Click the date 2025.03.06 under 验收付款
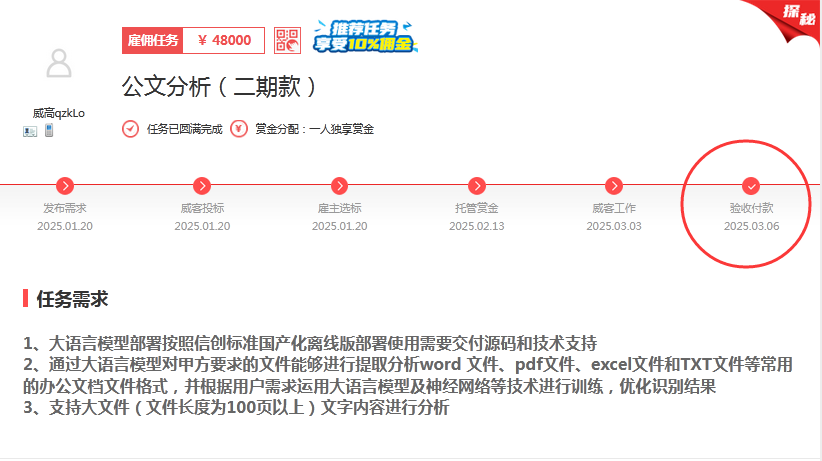 point(751,226)
